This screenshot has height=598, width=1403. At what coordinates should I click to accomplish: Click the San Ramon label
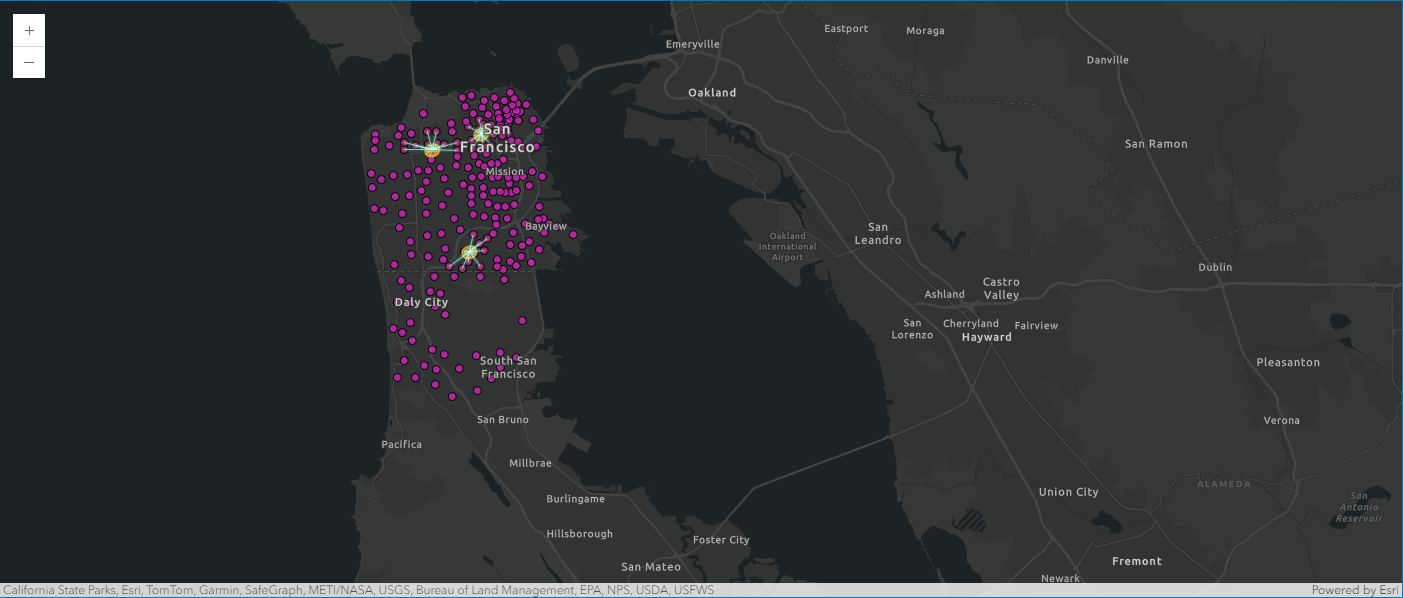coord(1156,144)
